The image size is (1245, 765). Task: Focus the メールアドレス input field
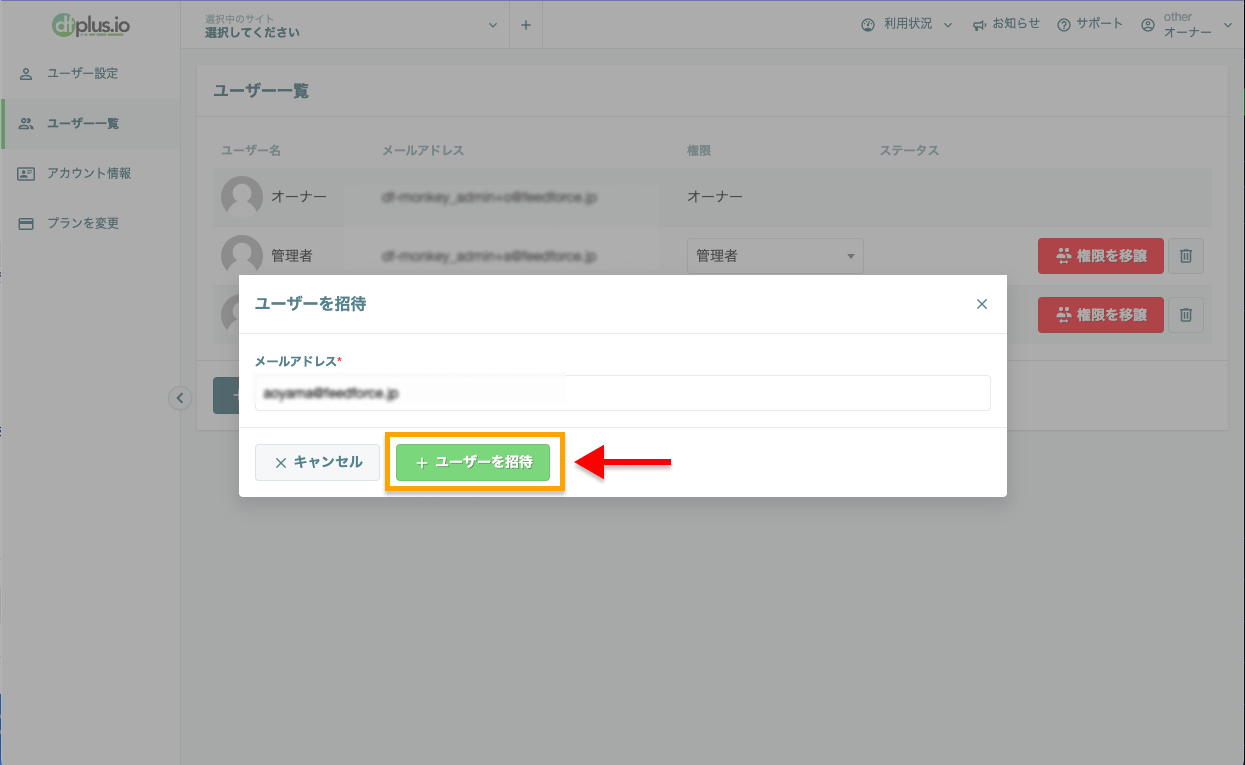[622, 393]
